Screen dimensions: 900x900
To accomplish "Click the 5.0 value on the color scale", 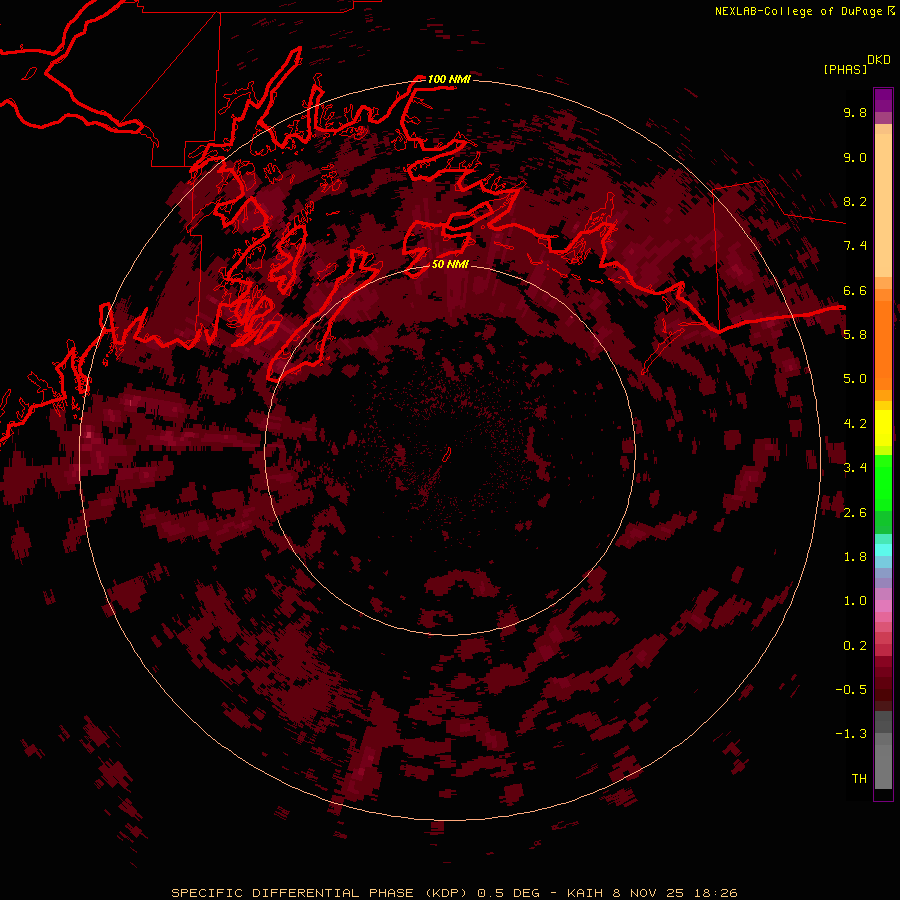I will click(x=855, y=379).
